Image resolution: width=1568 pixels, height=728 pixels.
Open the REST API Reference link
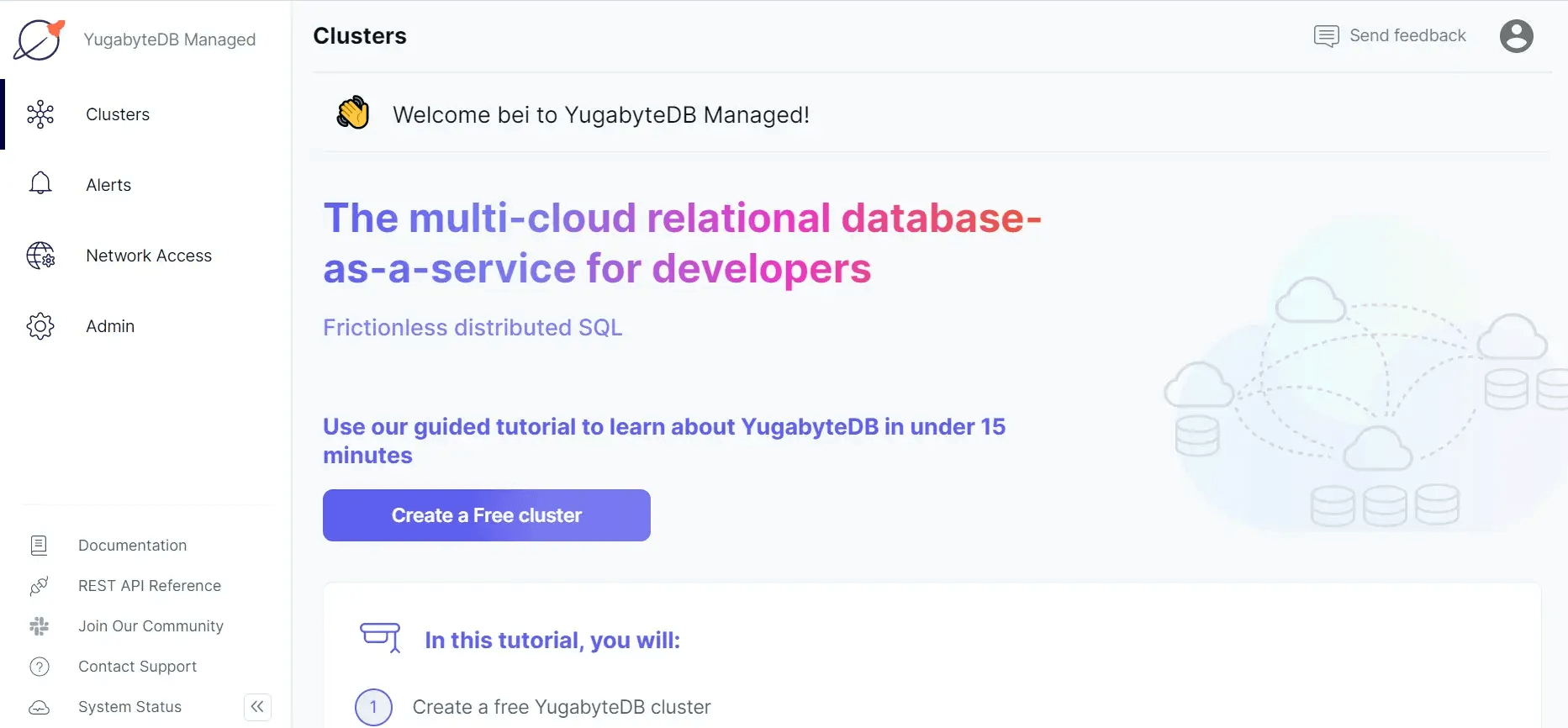150,586
